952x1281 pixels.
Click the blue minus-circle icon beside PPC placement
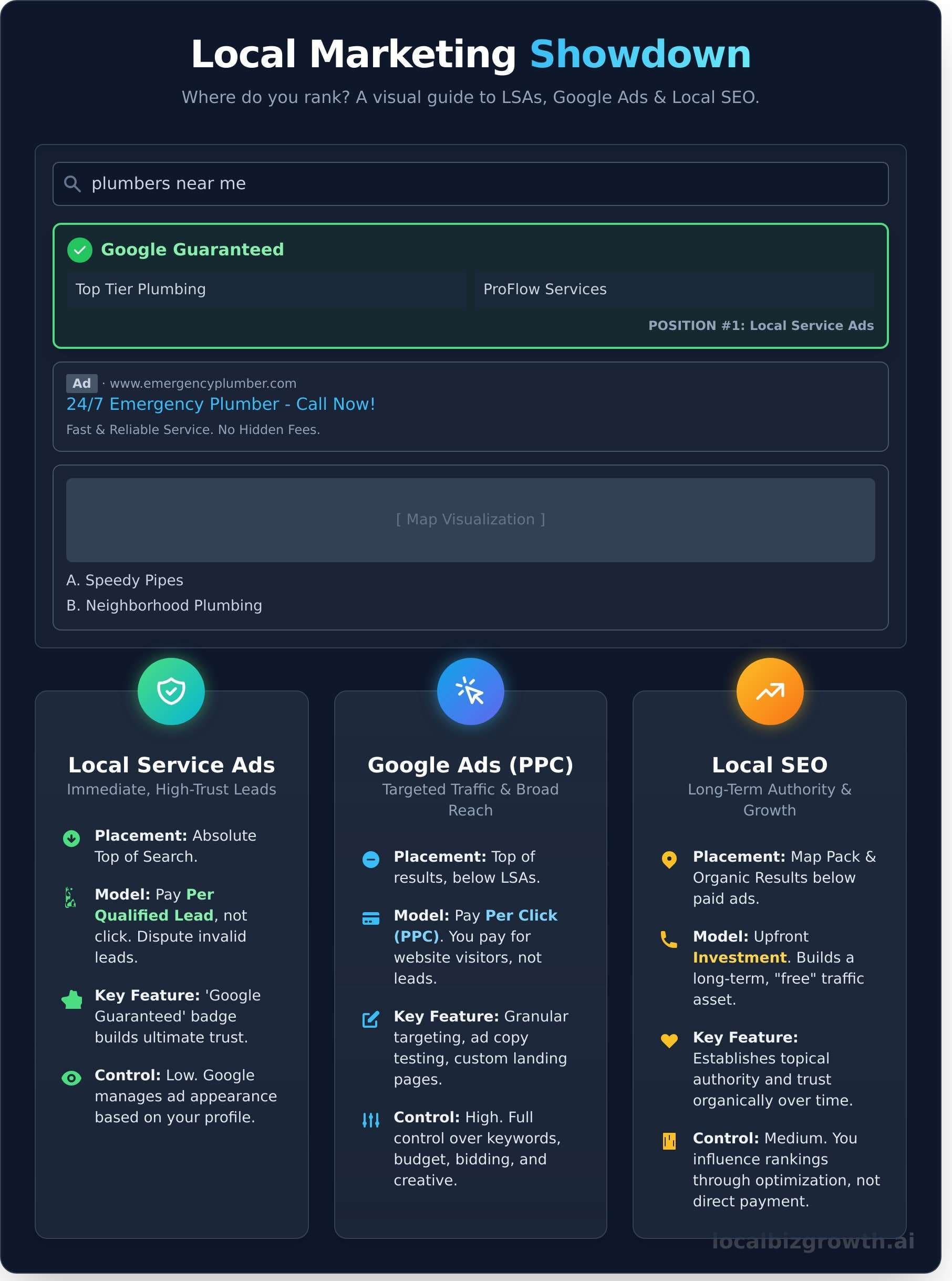point(370,859)
